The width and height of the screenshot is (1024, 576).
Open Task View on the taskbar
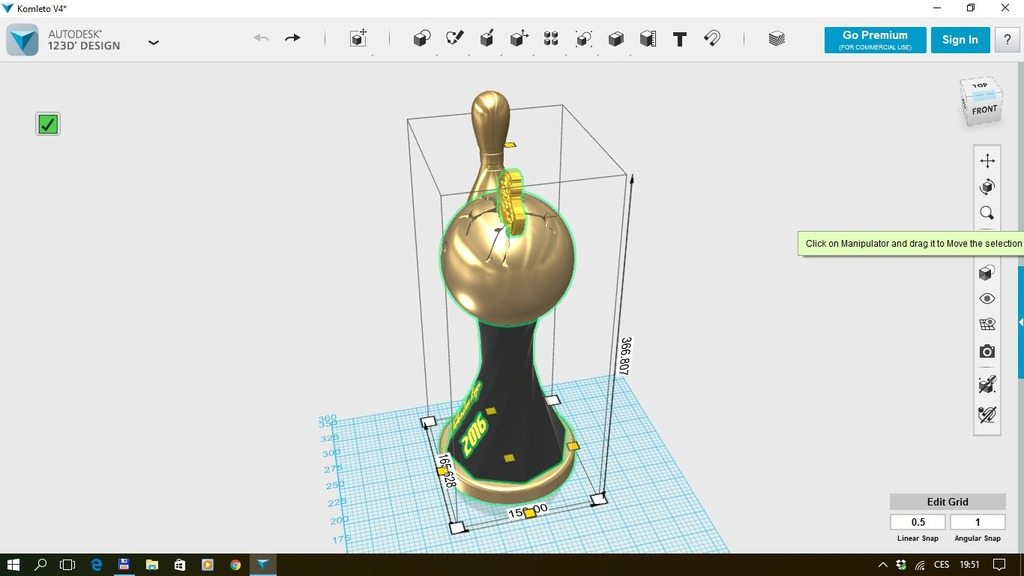(67, 564)
